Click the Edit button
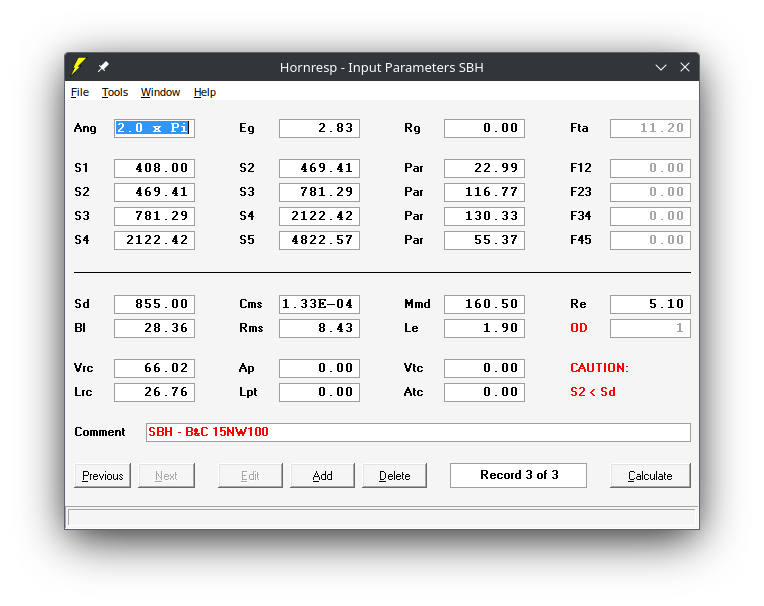This screenshot has height=606, width=764. click(x=250, y=475)
